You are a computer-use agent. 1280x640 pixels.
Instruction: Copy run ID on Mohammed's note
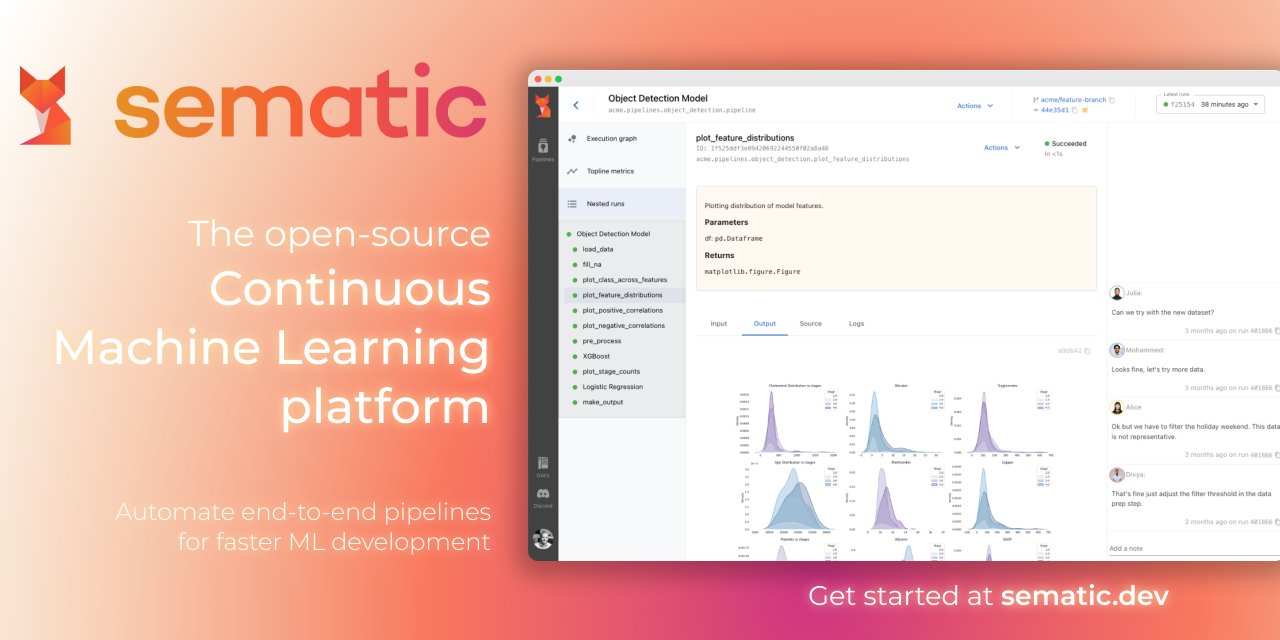point(1277,387)
